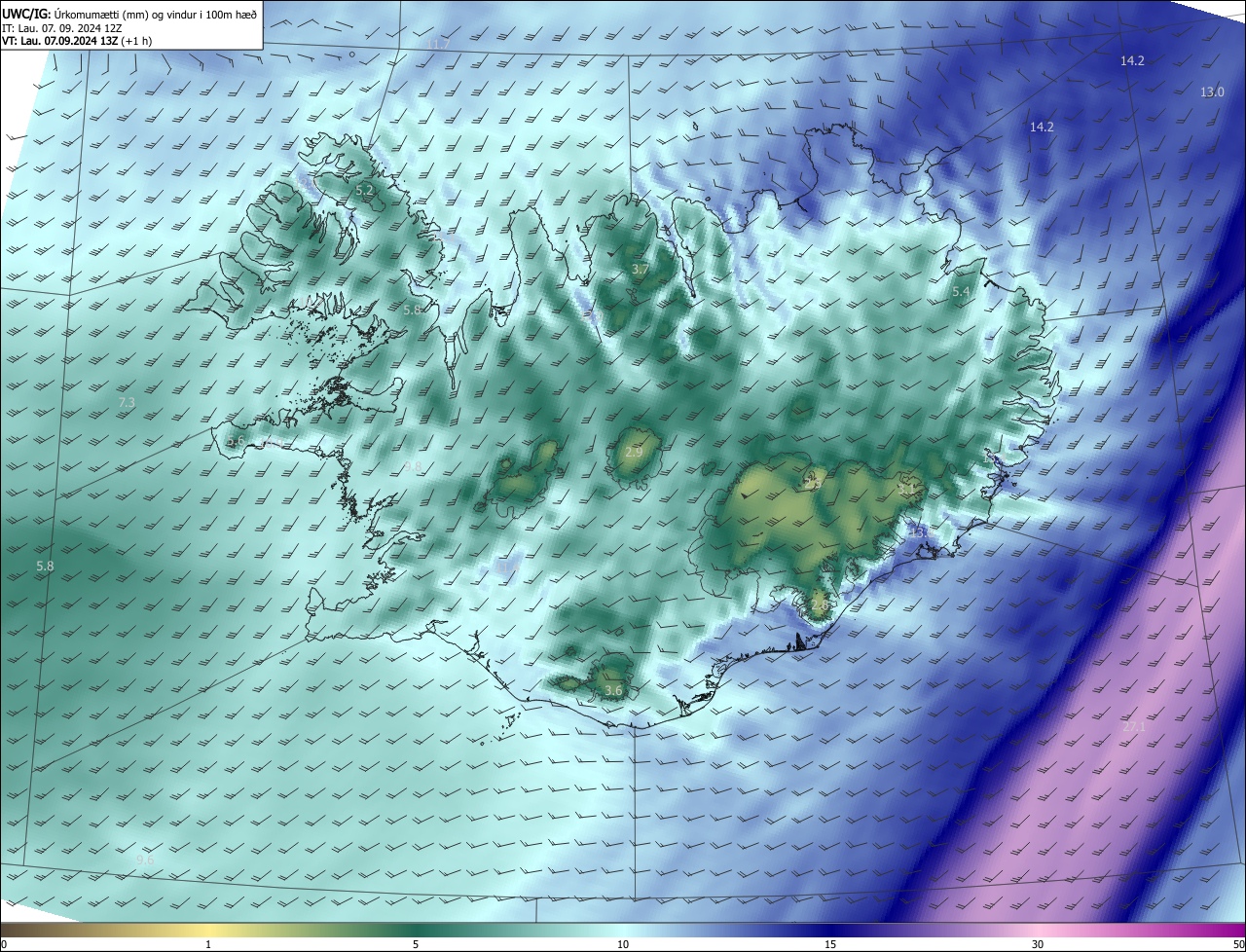This screenshot has height=952, width=1246.
Task: Click the color scale tick label '10'
Action: point(623,944)
